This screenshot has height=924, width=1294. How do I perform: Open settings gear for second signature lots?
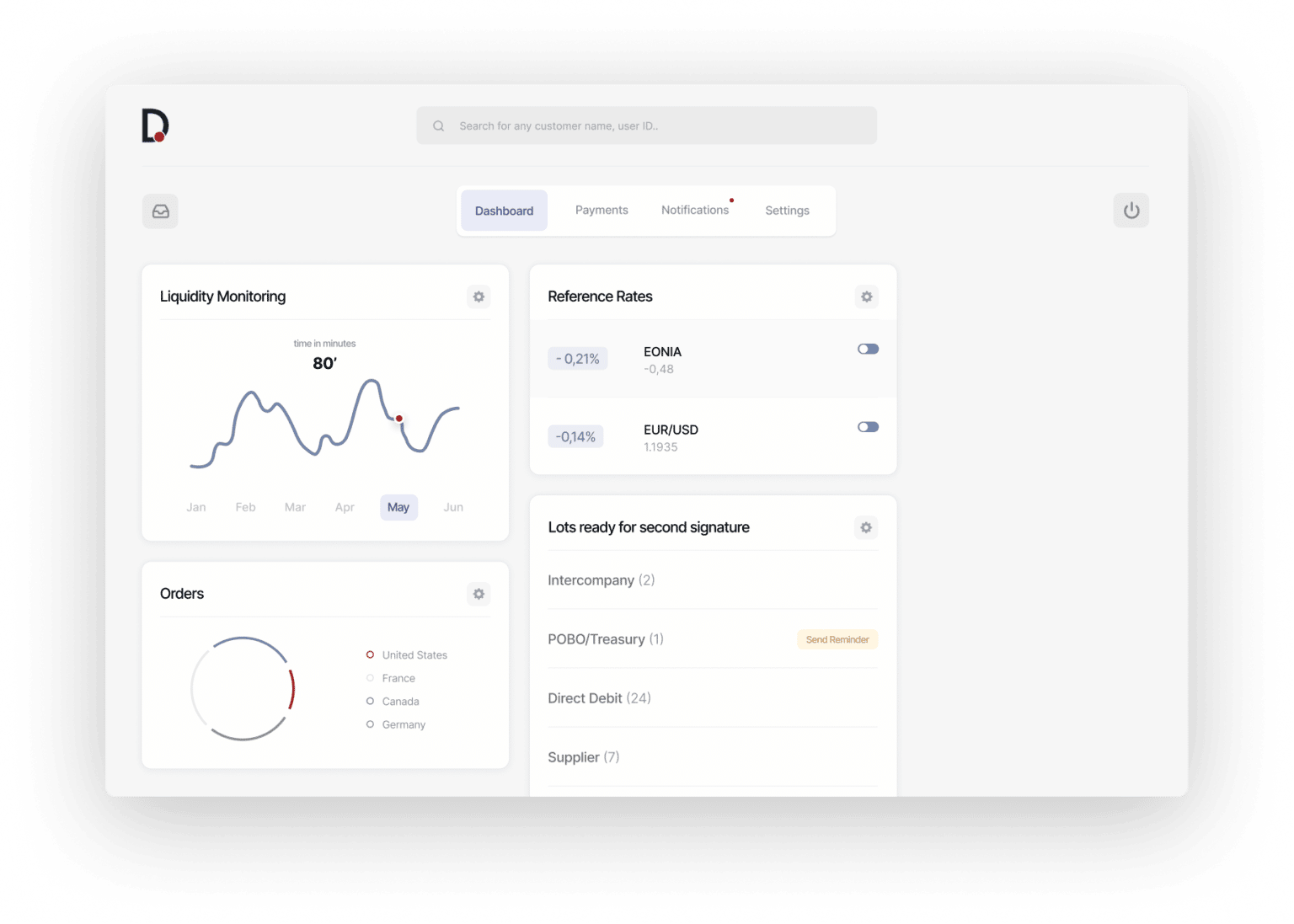click(866, 527)
